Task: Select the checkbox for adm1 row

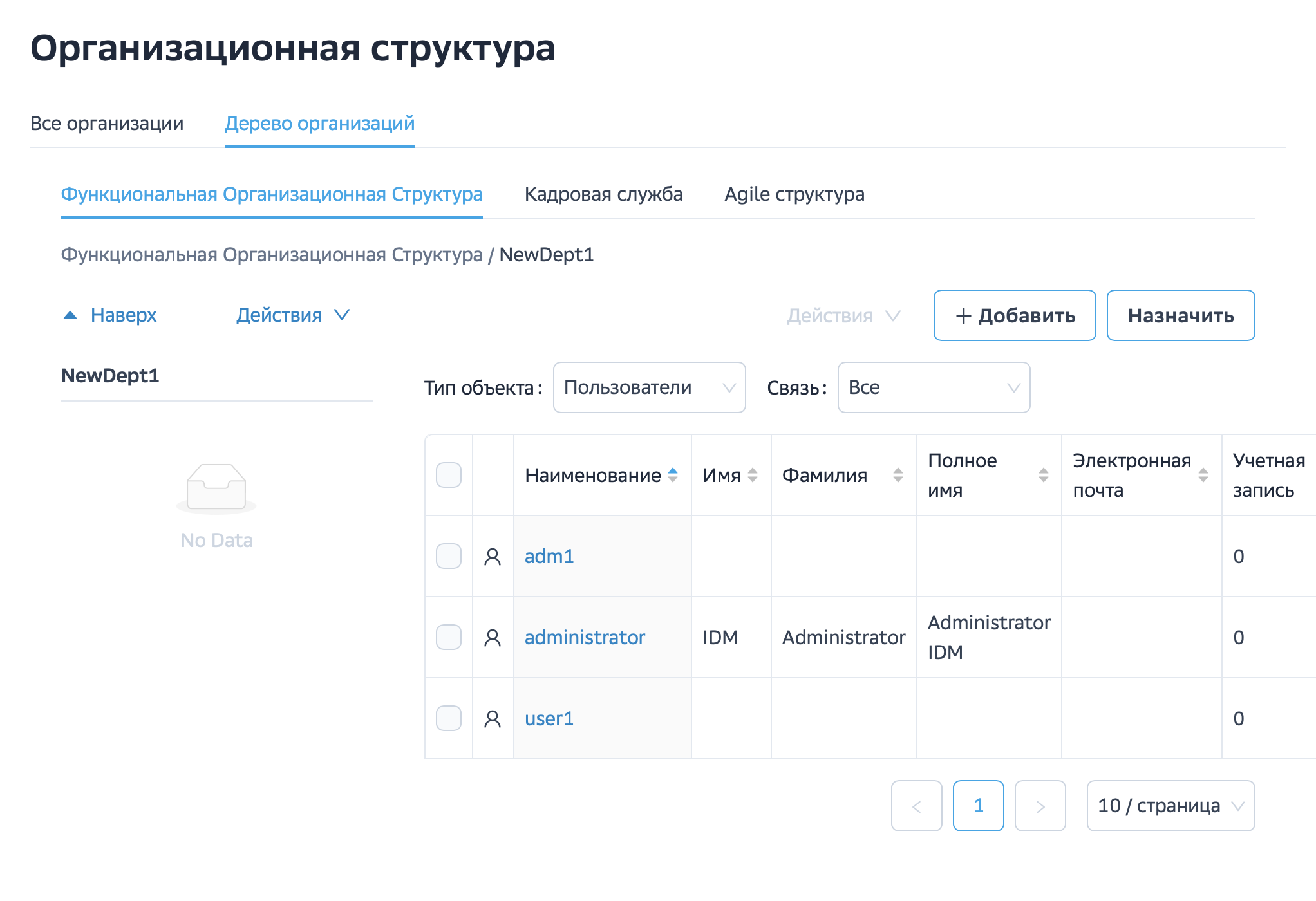Action: point(449,557)
